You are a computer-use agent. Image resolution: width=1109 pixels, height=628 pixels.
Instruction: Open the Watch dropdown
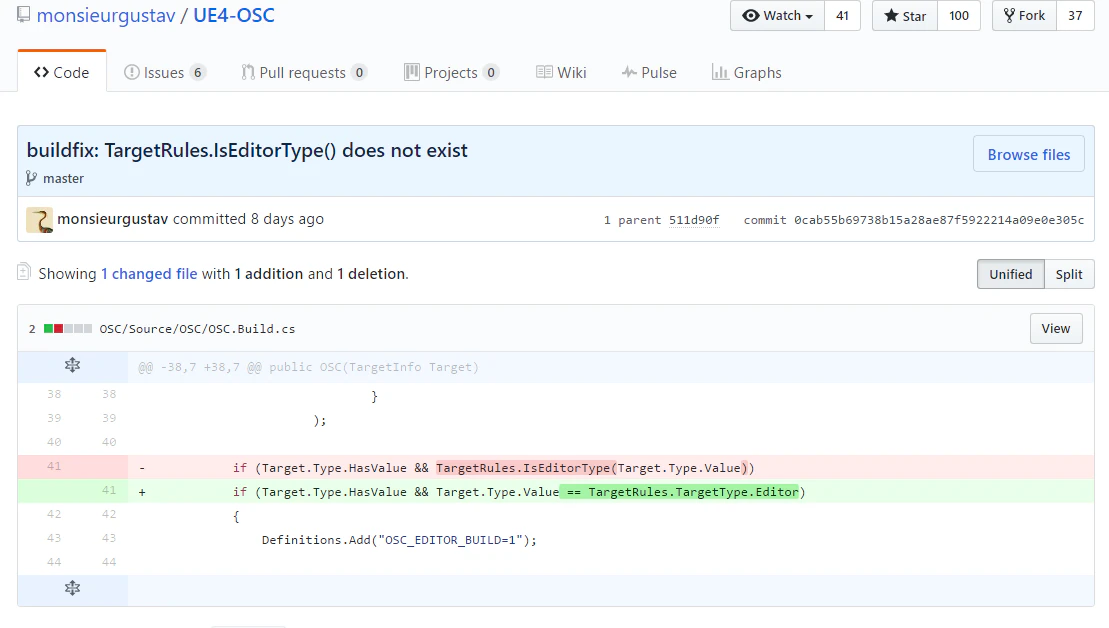[x=777, y=16]
